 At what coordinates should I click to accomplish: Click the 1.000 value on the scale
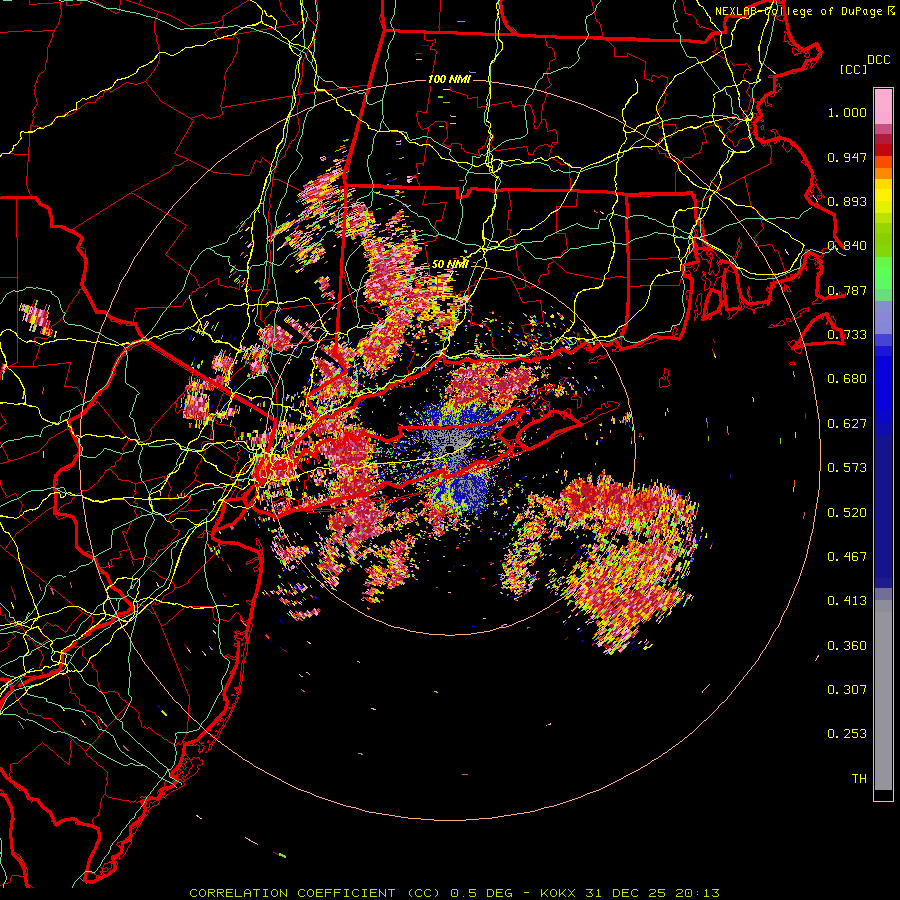point(847,112)
